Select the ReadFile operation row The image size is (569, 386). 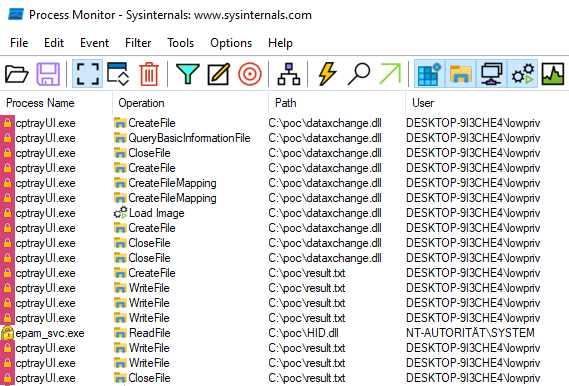284,333
